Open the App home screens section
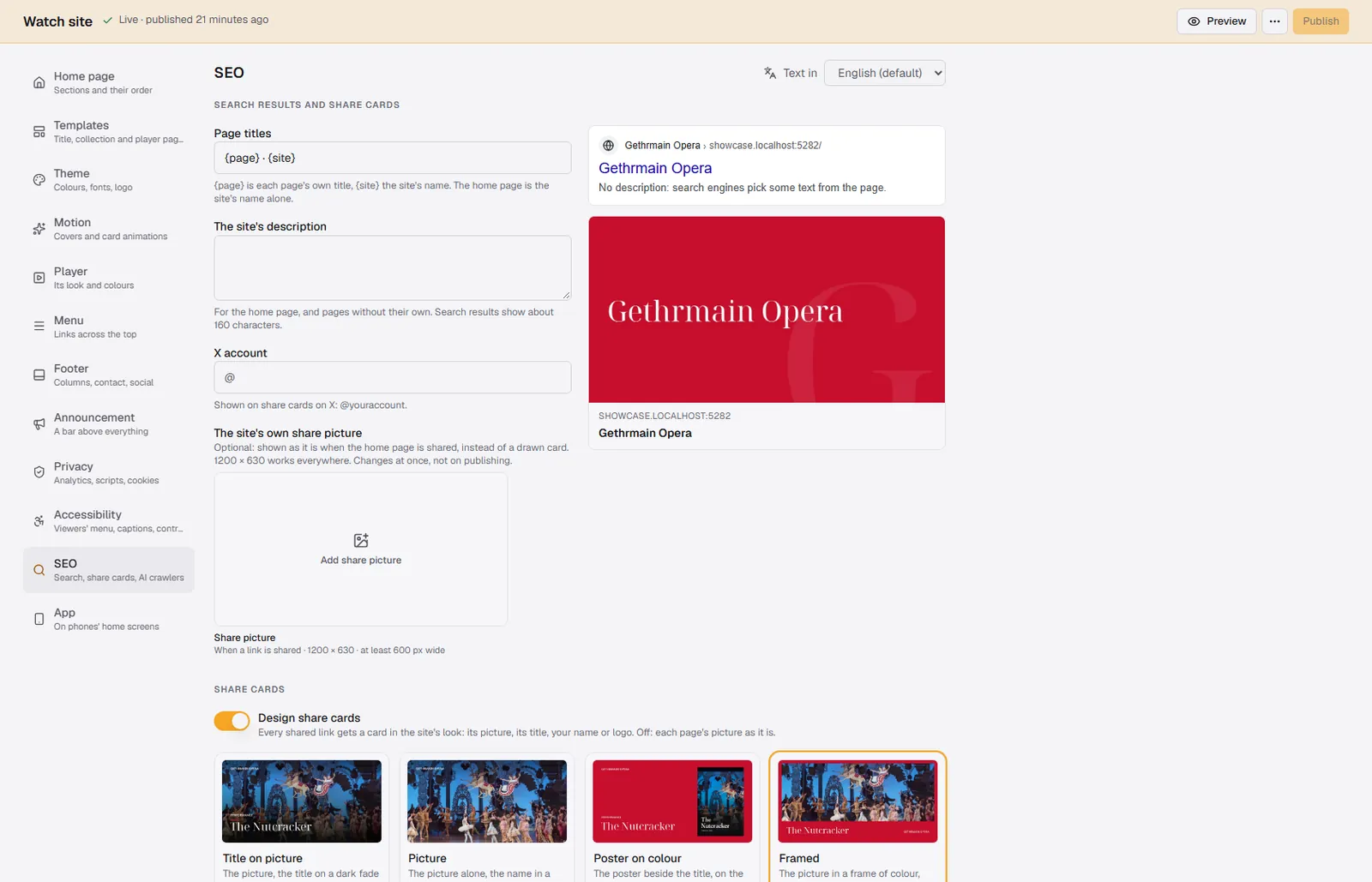This screenshot has height=882, width=1372. [x=109, y=619]
